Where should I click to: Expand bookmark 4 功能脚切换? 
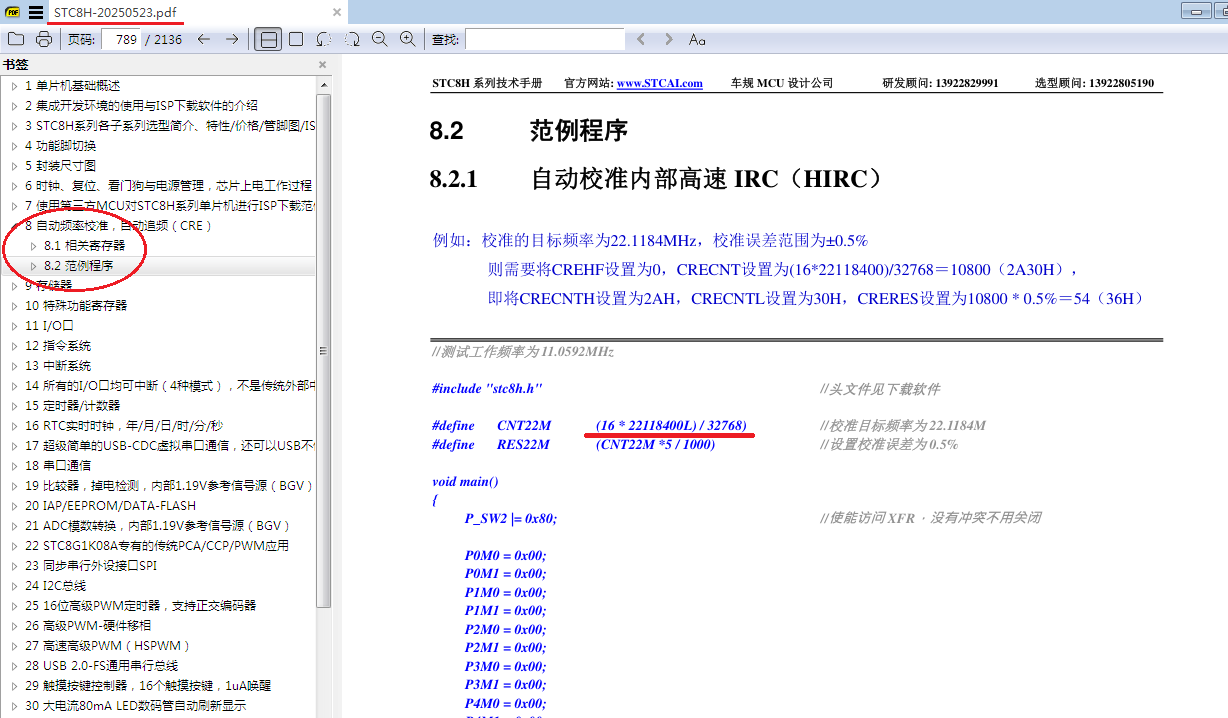(x=15, y=145)
